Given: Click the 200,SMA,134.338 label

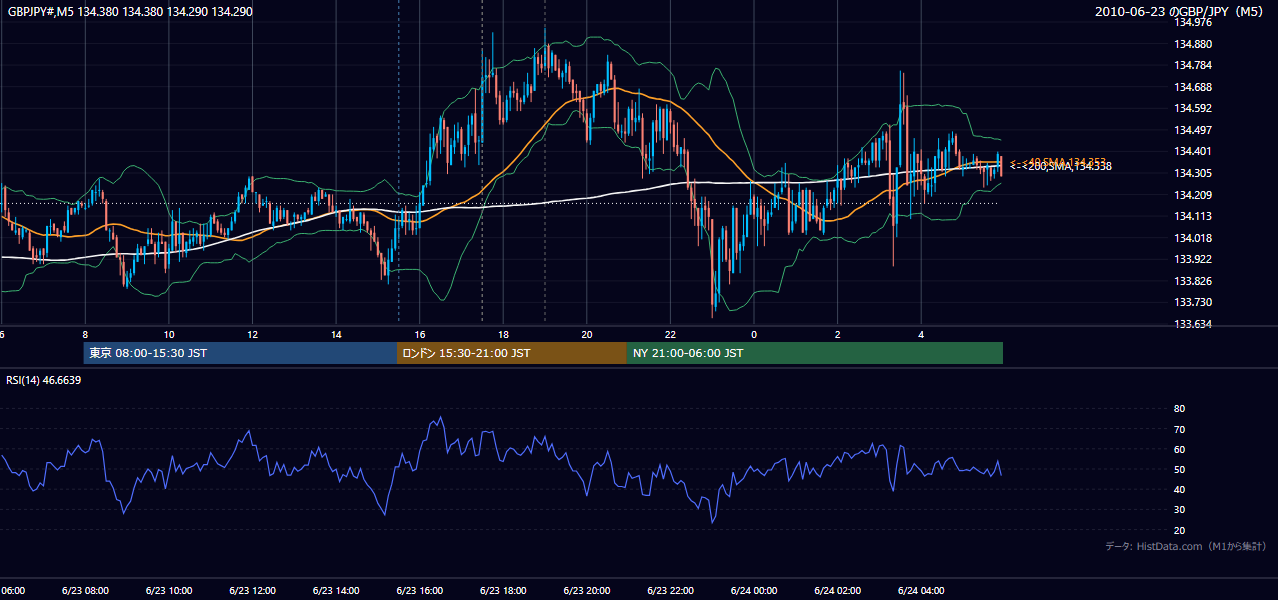Looking at the screenshot, I should [1069, 166].
